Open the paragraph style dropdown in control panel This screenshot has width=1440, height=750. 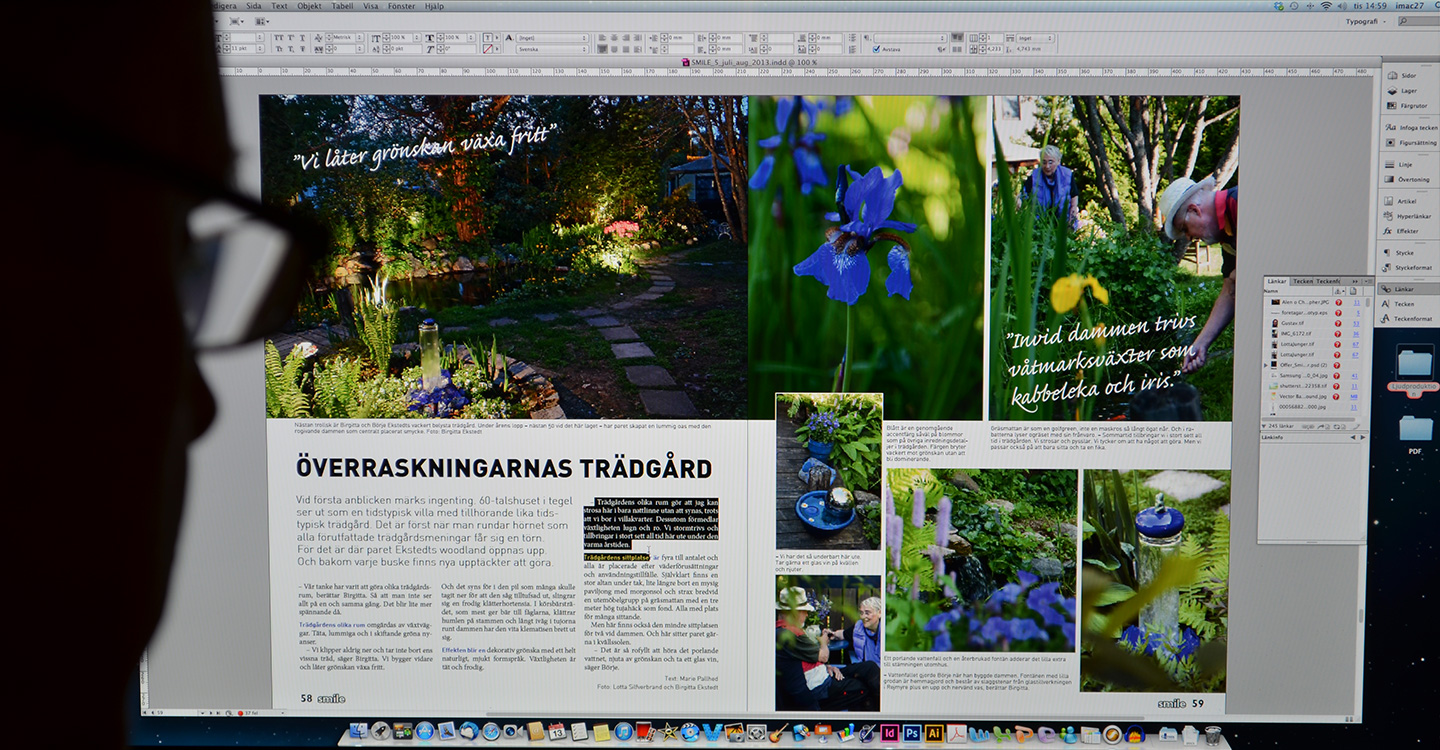coord(909,37)
